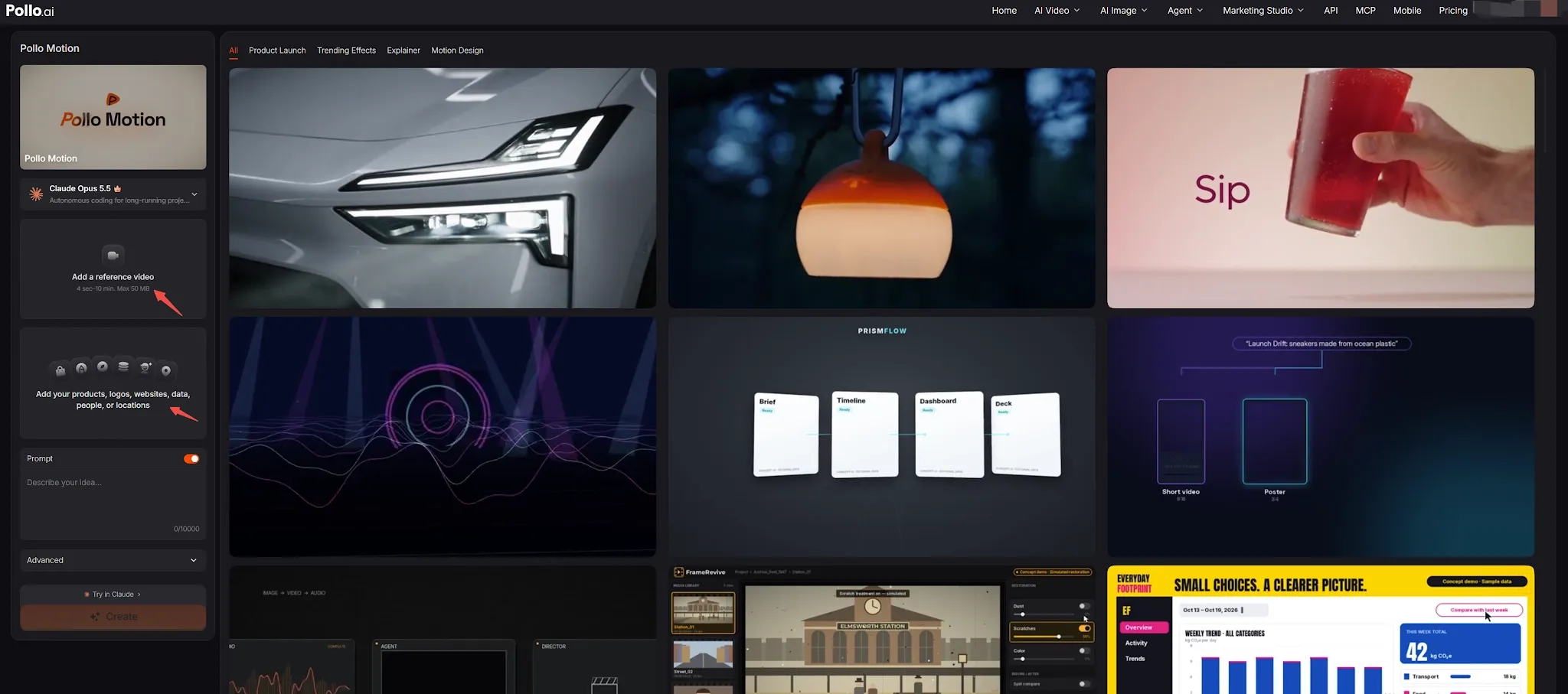Viewport: 1568px width, 694px height.
Task: Click the Pollo.ai logo
Action: point(30,11)
